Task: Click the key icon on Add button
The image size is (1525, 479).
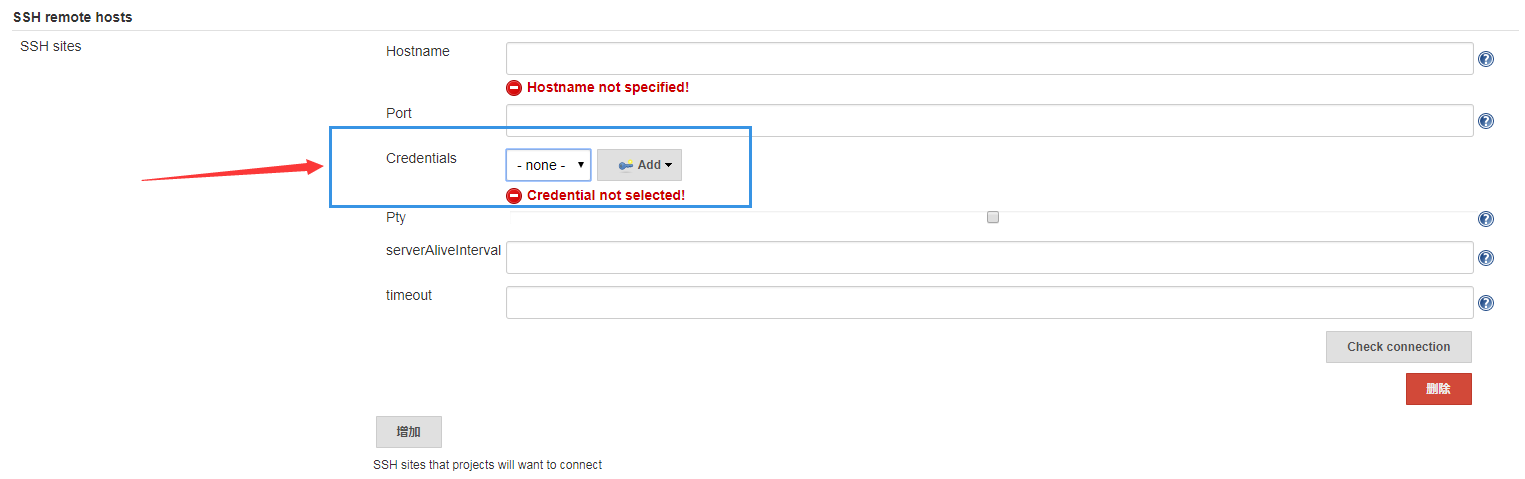Action: (x=625, y=165)
